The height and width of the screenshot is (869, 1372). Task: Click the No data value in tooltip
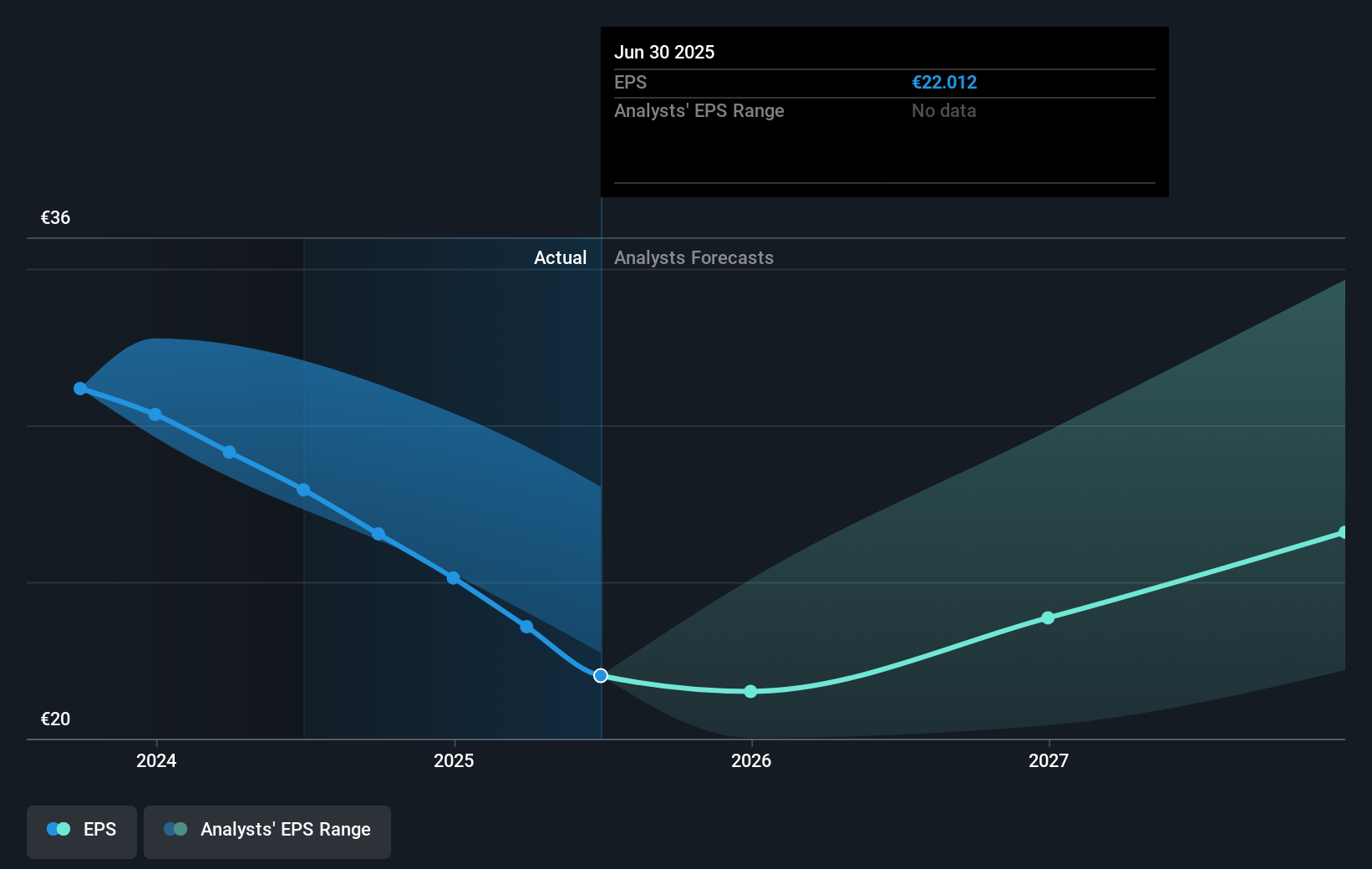[943, 111]
